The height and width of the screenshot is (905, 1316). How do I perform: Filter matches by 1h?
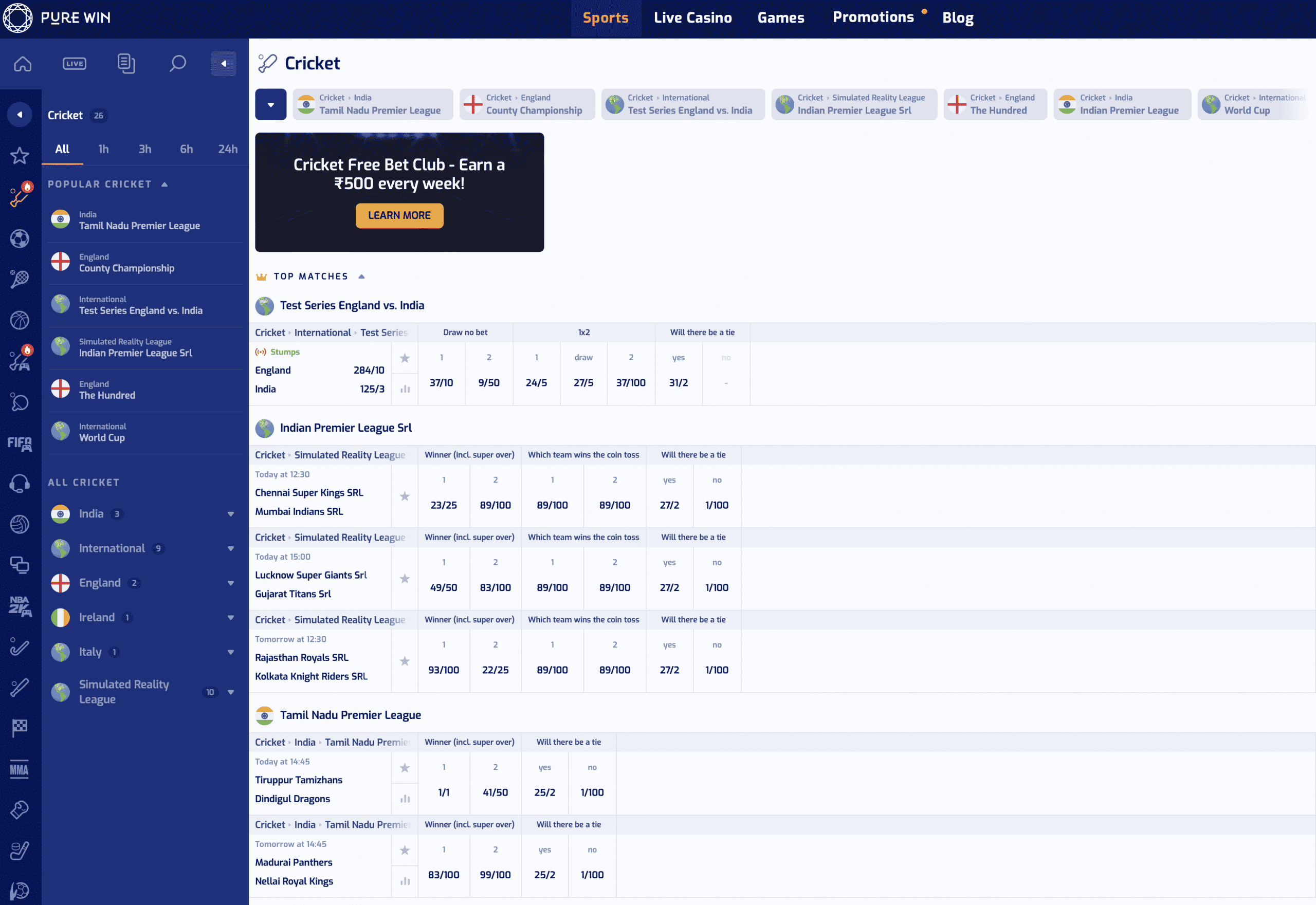pos(103,149)
